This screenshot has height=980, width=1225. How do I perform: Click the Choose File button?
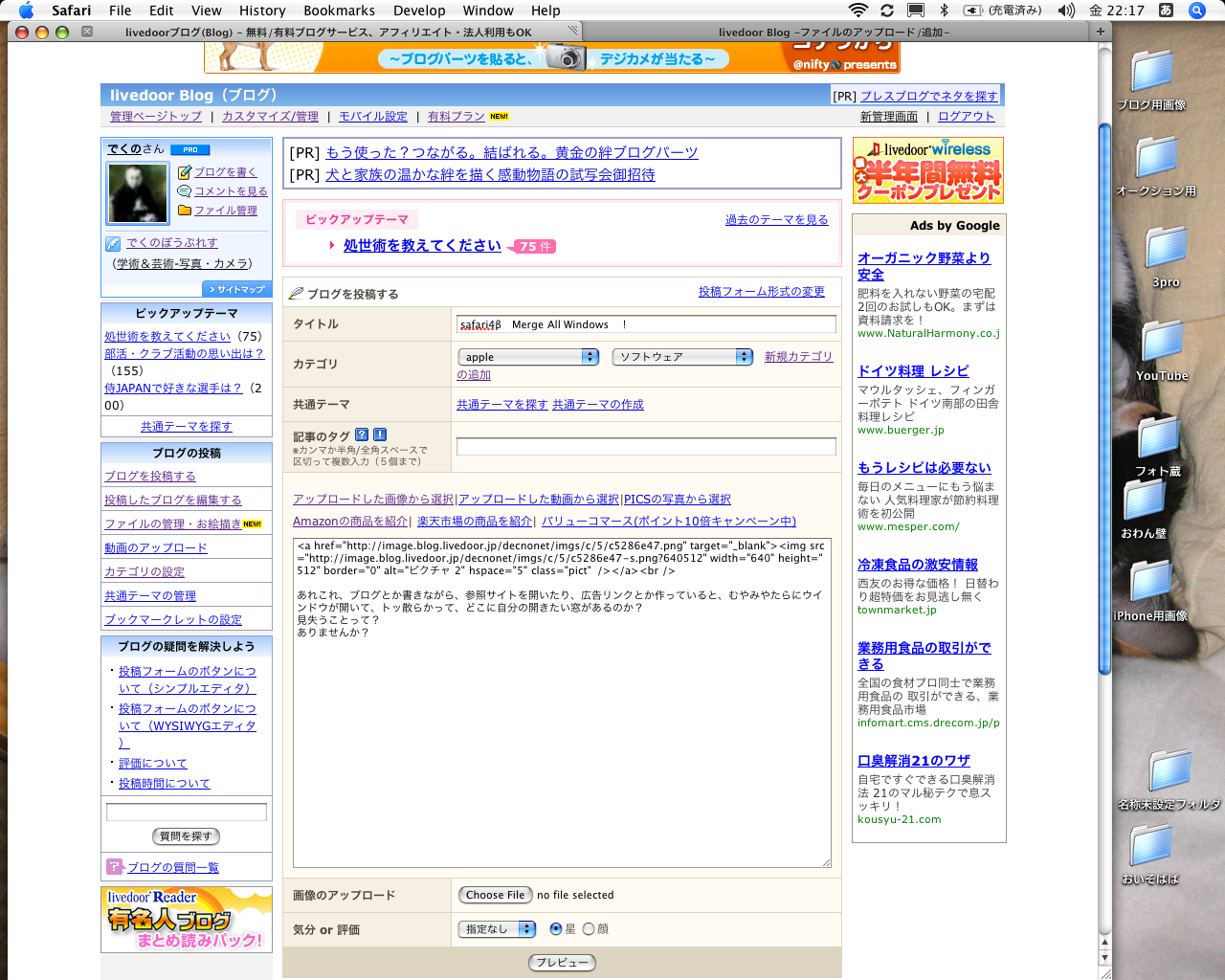(495, 895)
